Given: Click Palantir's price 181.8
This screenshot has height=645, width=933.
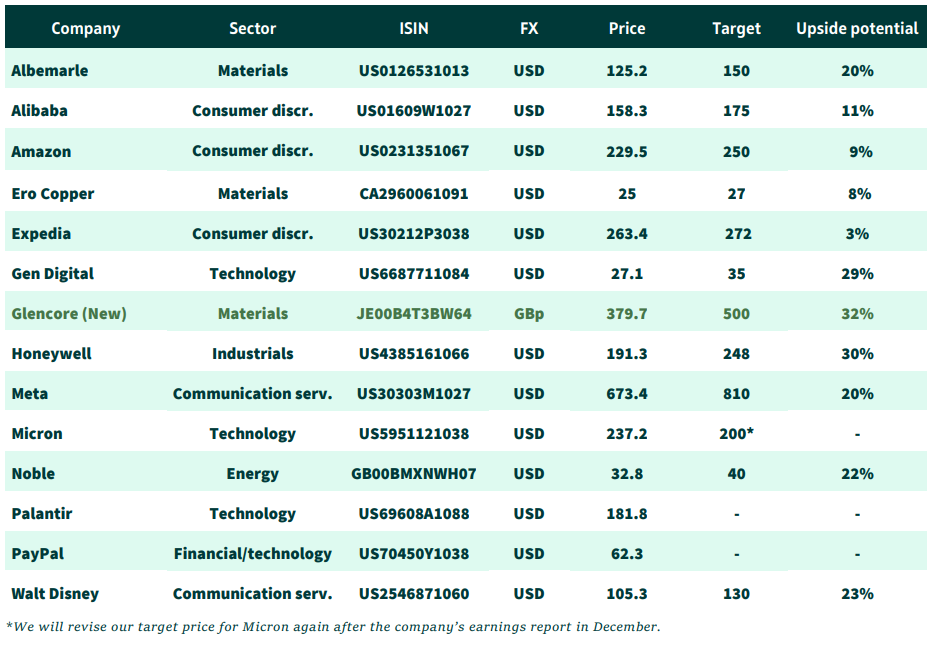Looking at the screenshot, I should click(627, 514).
